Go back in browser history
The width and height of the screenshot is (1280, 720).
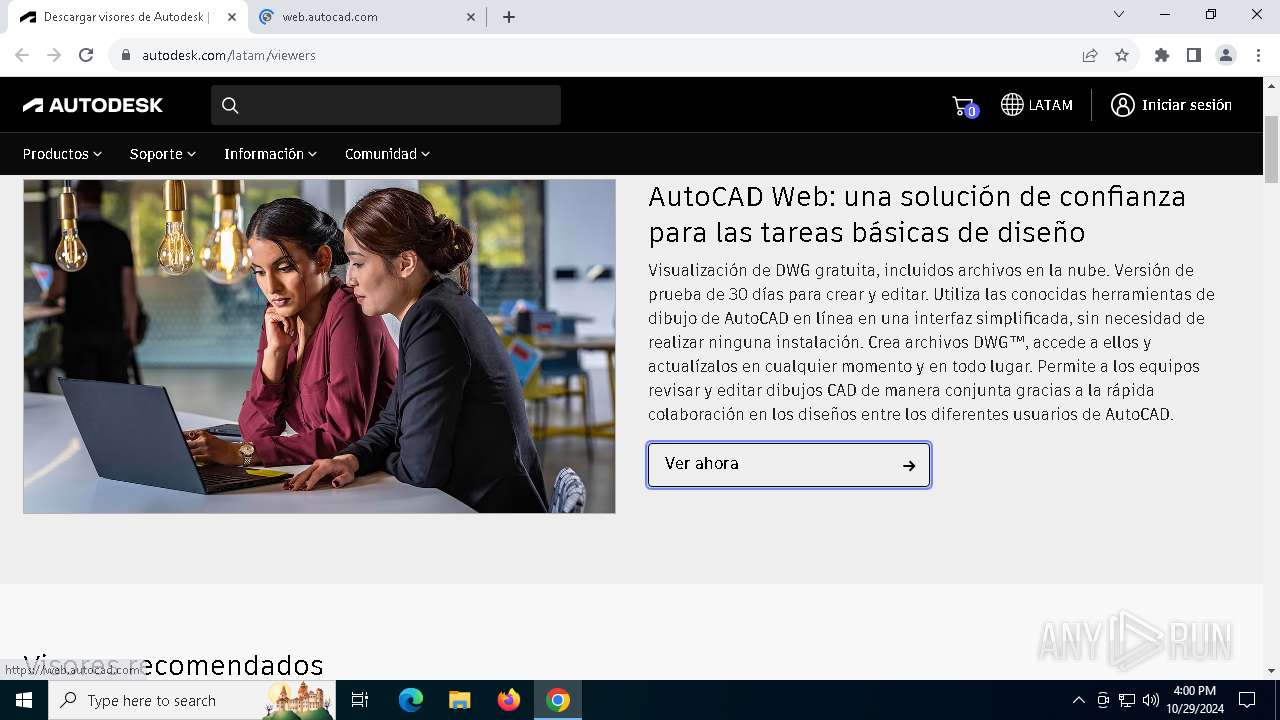click(x=22, y=55)
